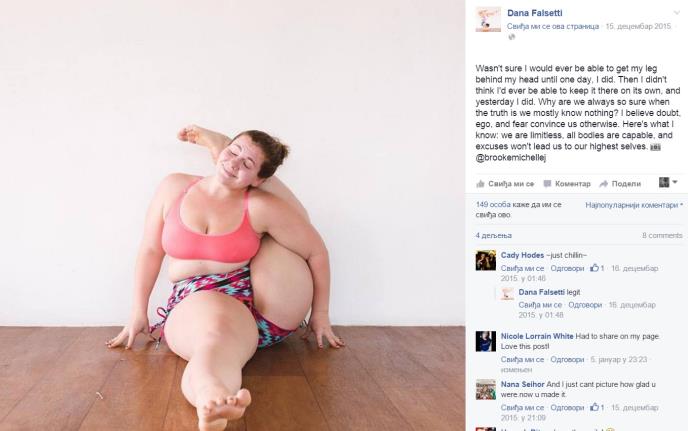
Task: Click the 8 comments count
Action: (662, 236)
